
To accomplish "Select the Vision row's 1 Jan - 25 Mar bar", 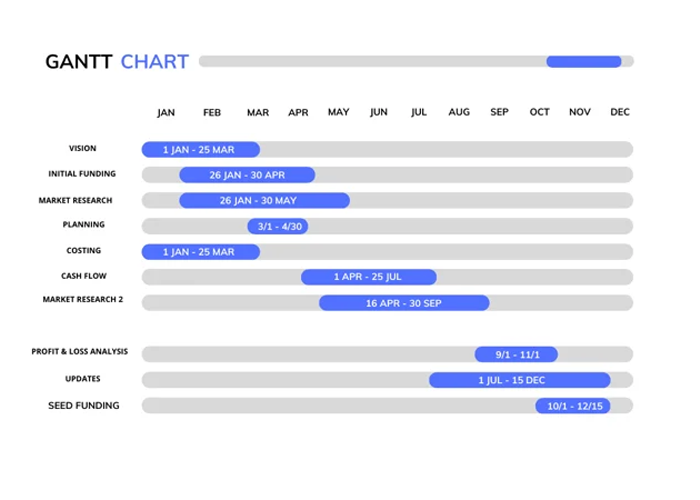I will [x=200, y=150].
